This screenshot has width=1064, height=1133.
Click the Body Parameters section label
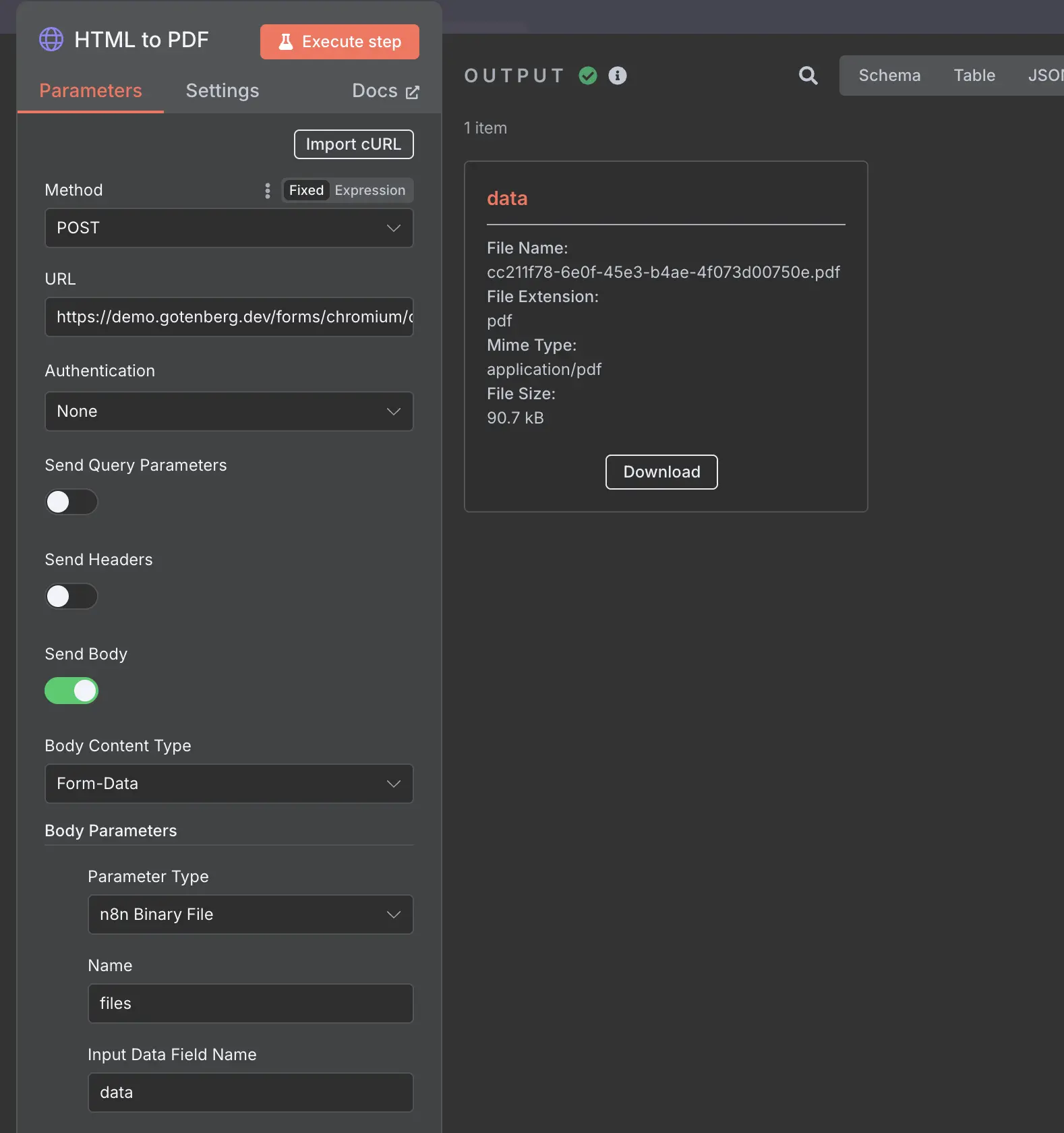pos(111,831)
